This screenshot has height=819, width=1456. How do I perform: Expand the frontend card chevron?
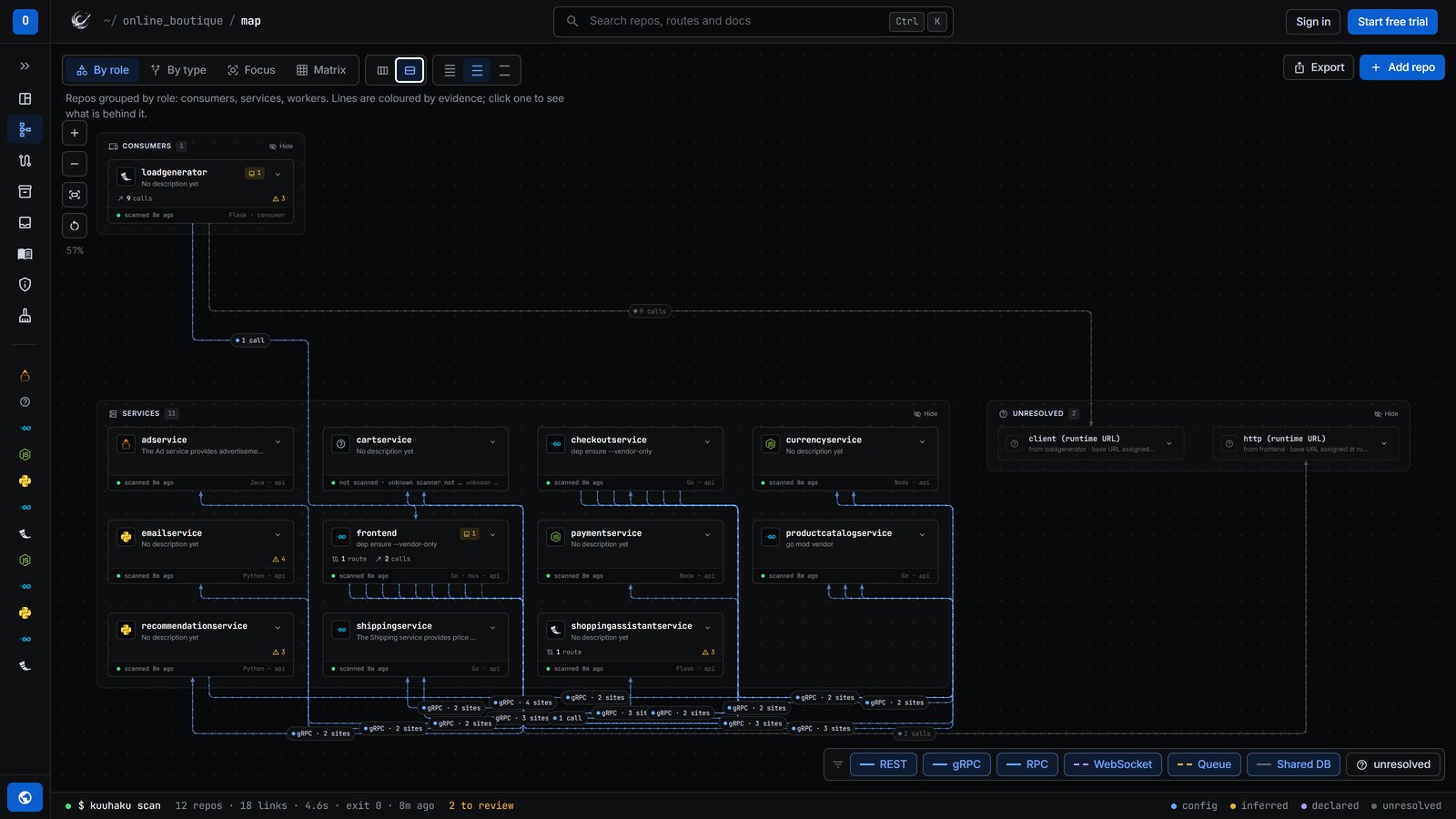tap(492, 535)
